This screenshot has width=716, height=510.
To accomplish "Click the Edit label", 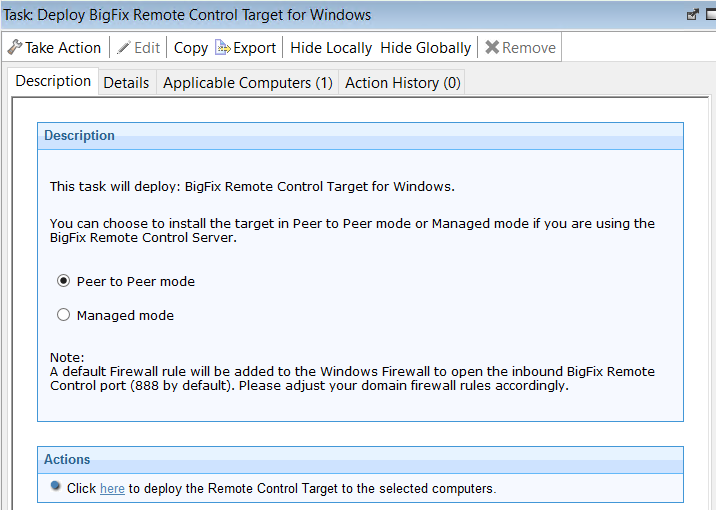I will [147, 47].
